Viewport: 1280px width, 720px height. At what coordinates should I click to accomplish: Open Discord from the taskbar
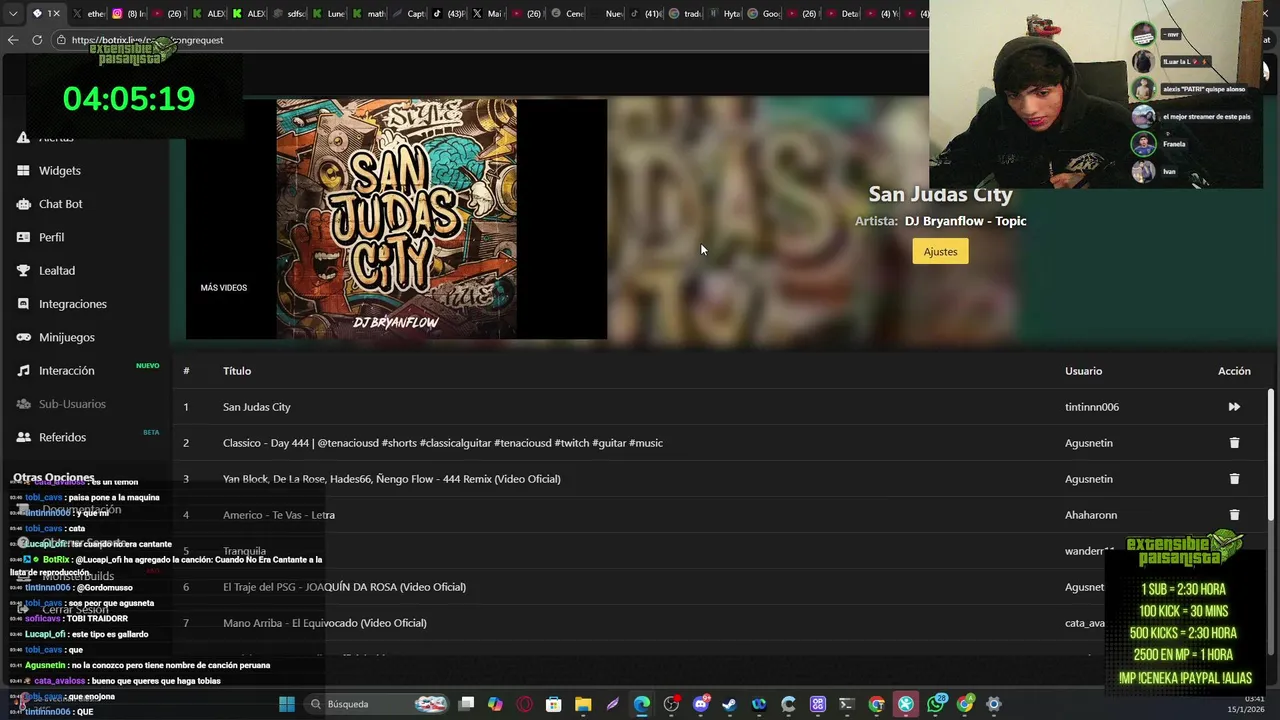pos(701,704)
